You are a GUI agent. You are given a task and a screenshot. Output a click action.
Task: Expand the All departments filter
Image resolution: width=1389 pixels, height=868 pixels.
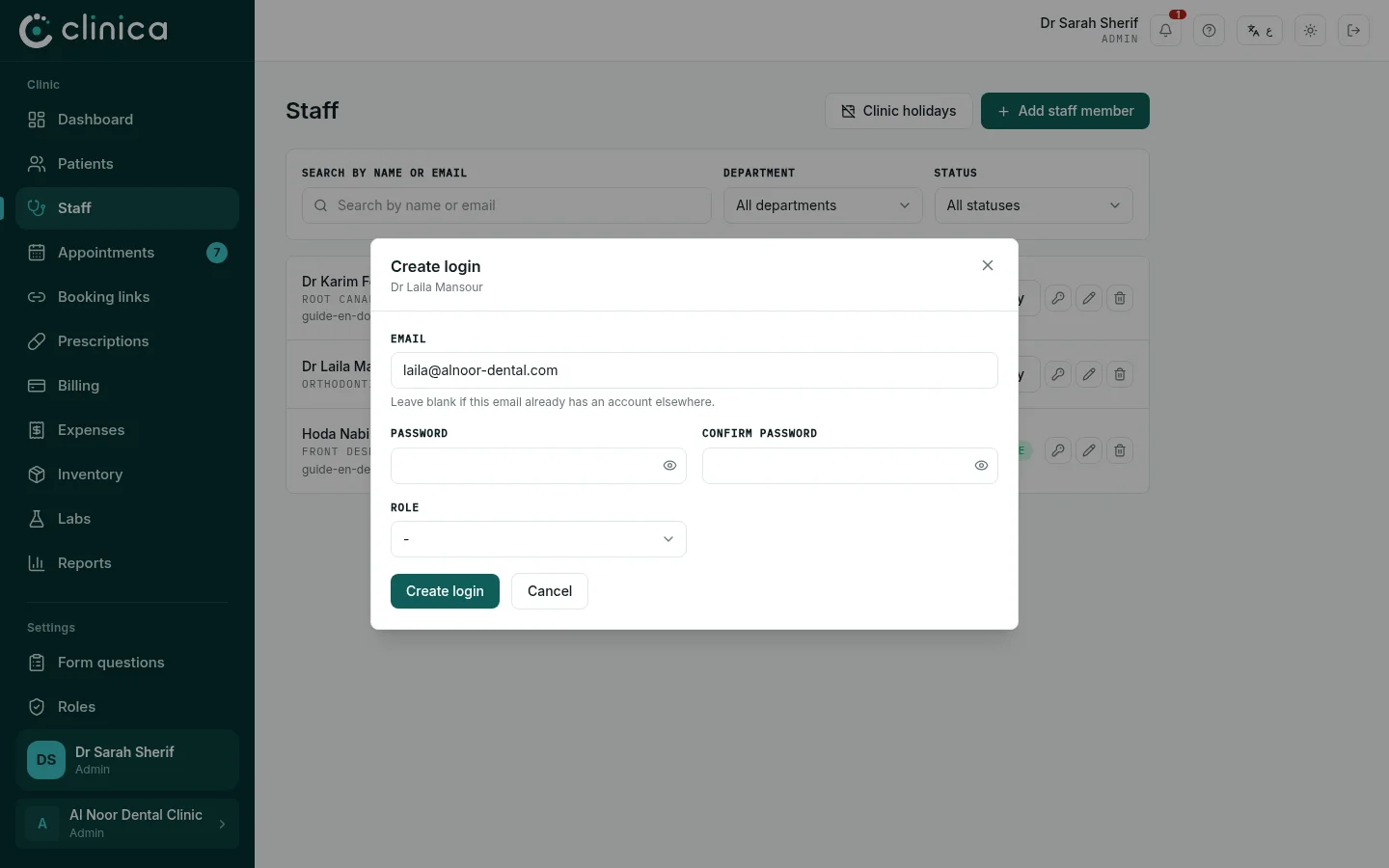point(823,205)
